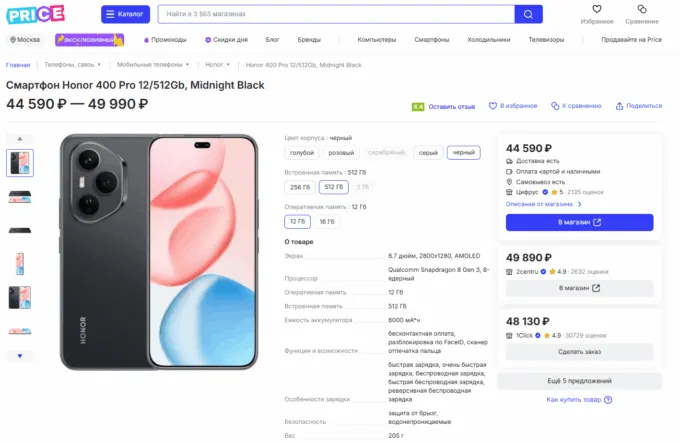Screen dimensions: 680x444
Task: Select the голубой body color option
Action: (302, 153)
